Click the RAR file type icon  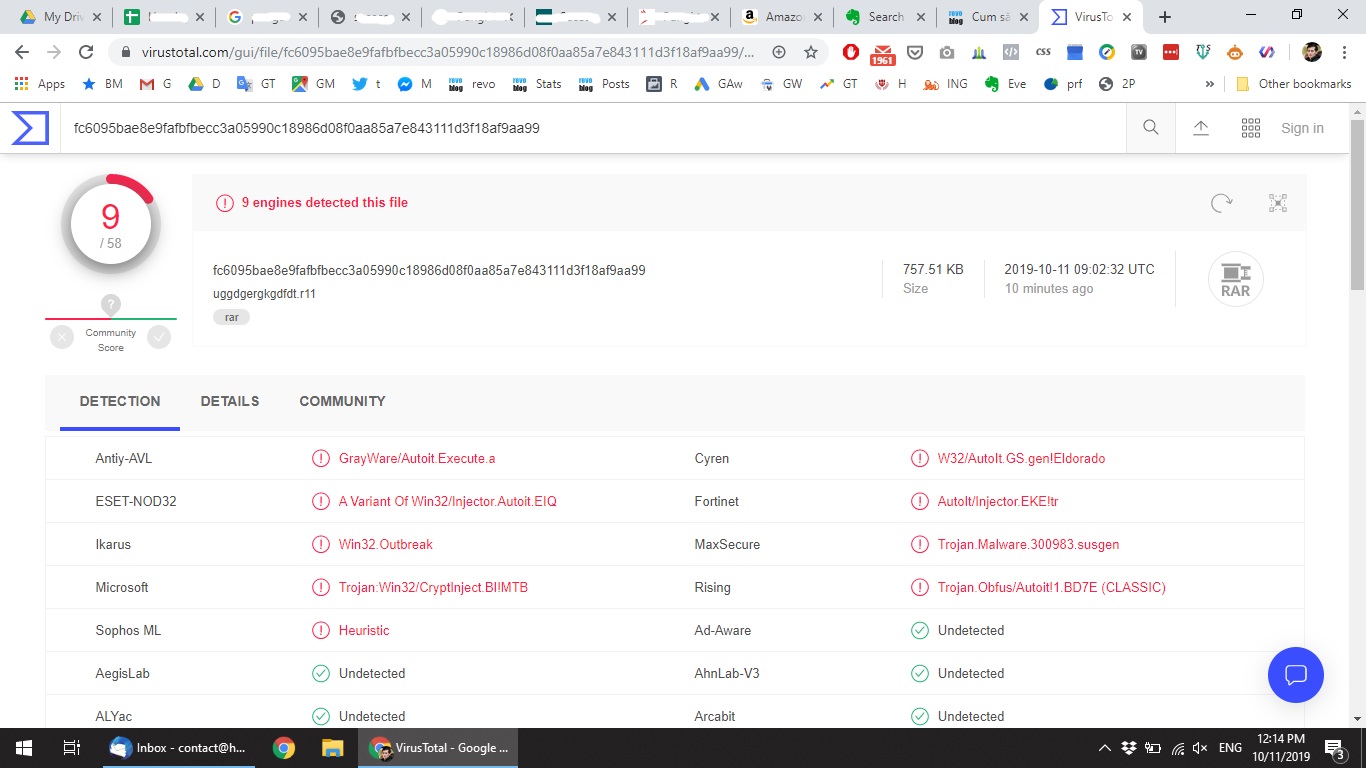(x=1236, y=279)
